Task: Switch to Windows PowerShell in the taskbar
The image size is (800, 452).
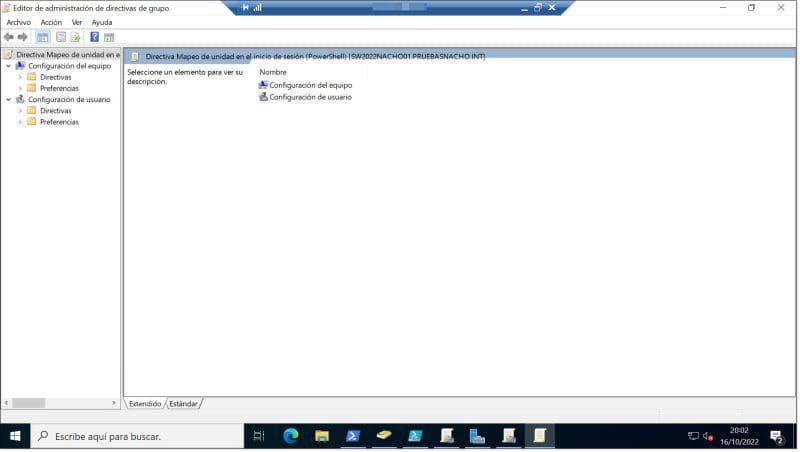Action: point(353,436)
